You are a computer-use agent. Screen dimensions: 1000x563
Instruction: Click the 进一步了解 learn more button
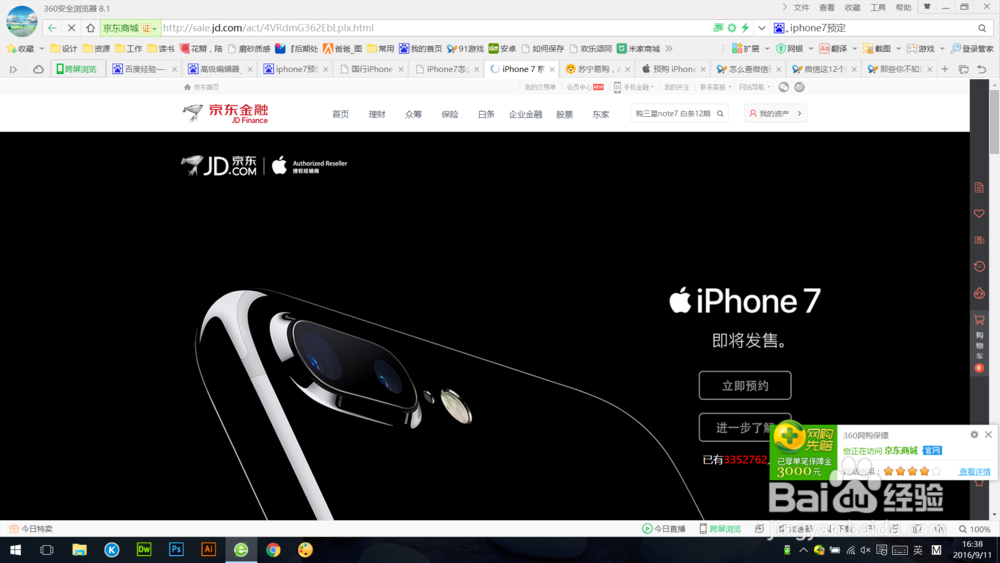pyautogui.click(x=745, y=427)
